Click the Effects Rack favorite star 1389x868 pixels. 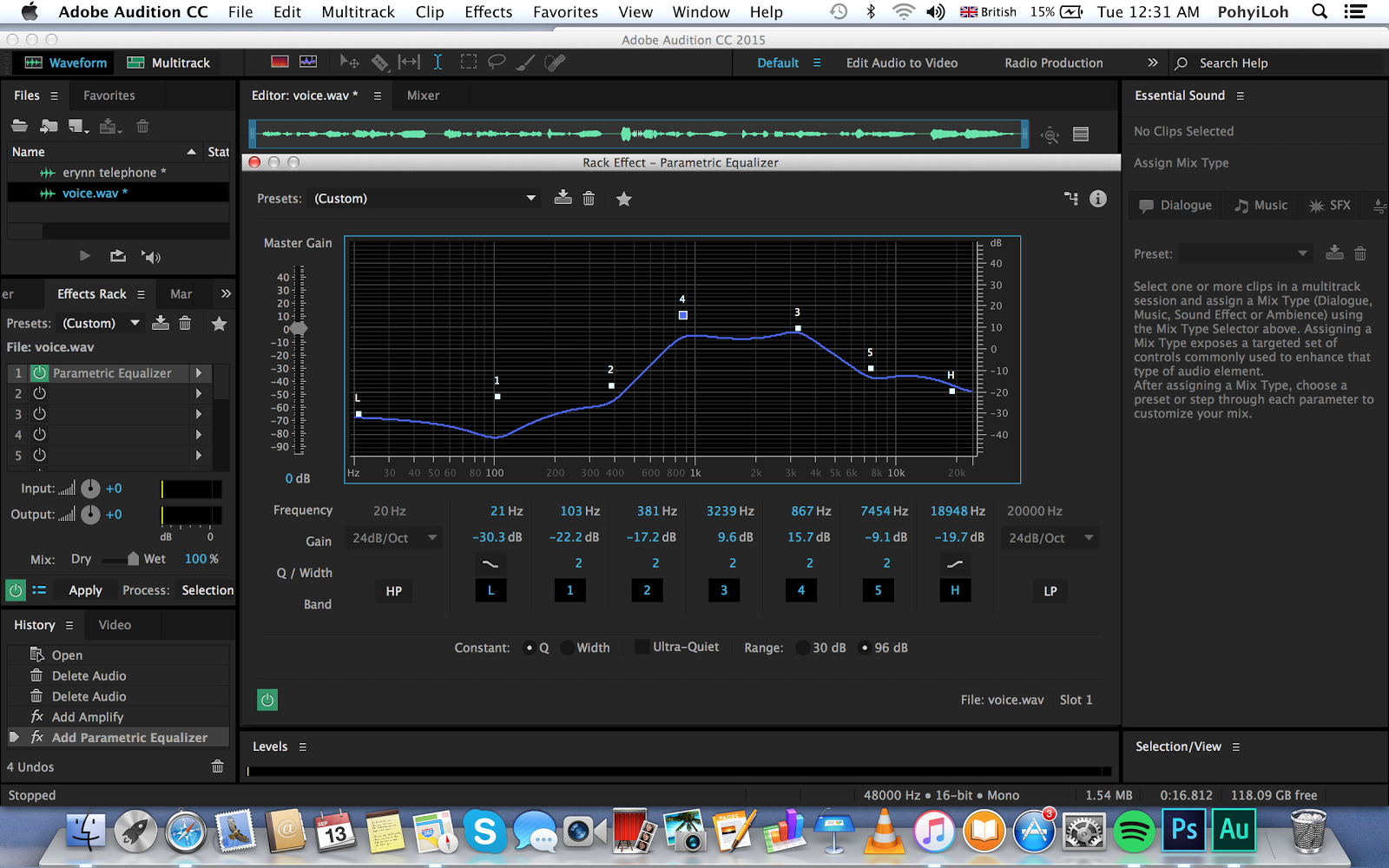[219, 323]
